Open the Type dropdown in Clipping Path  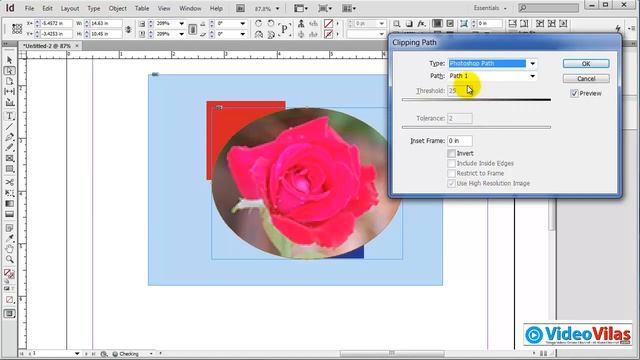(532, 64)
